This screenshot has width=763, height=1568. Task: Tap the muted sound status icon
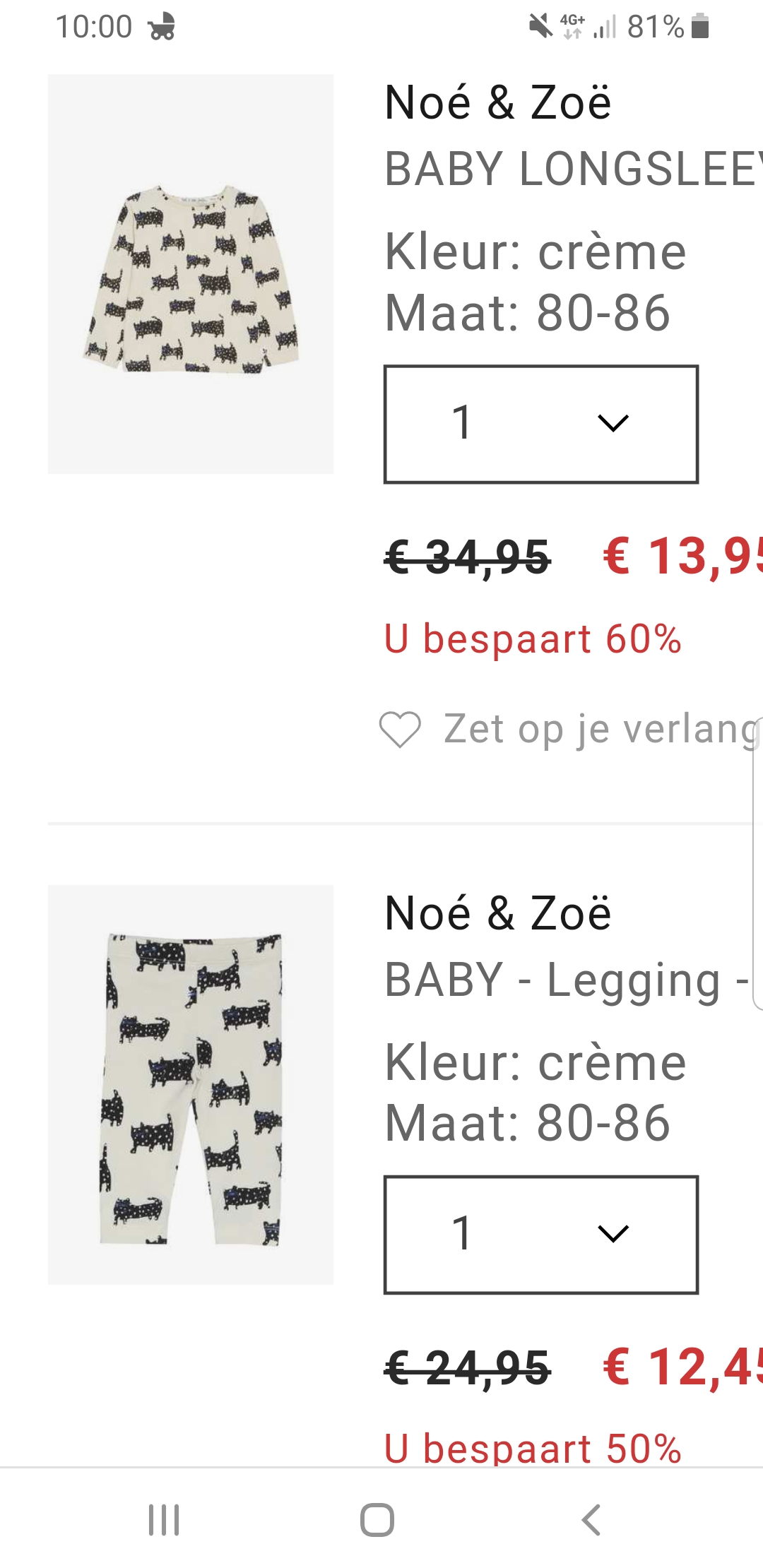(x=540, y=27)
